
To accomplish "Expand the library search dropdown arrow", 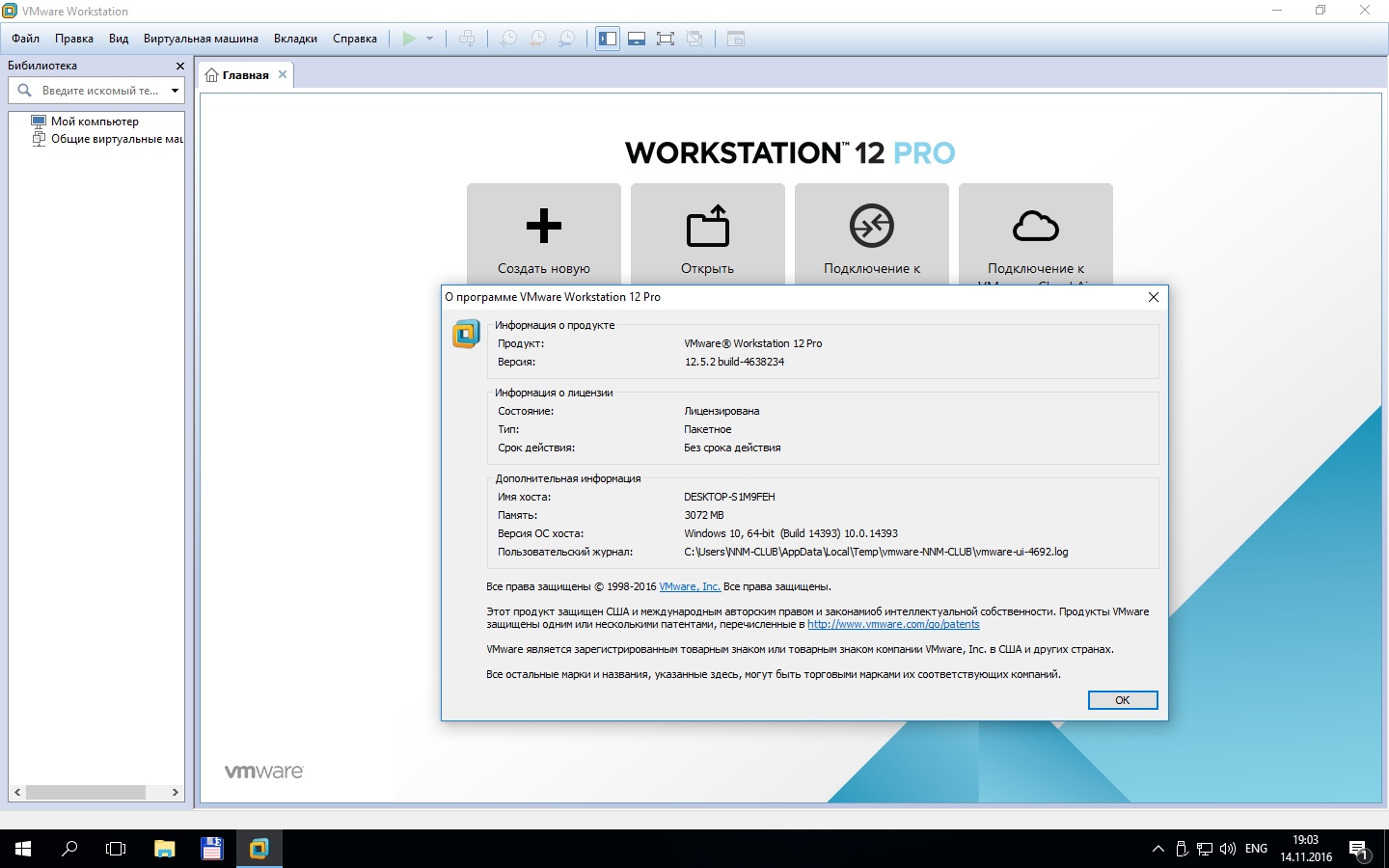I will pos(175,91).
